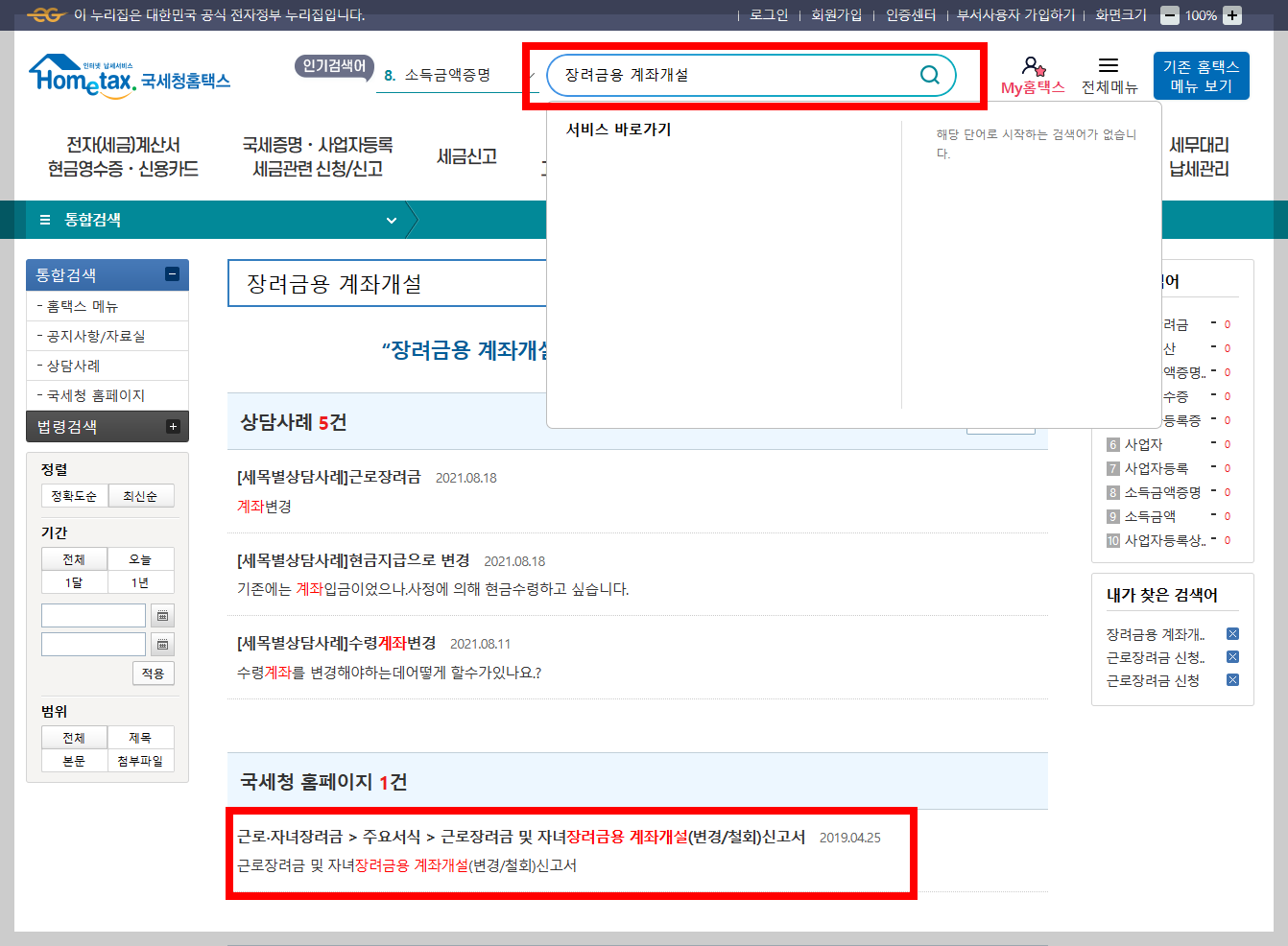Viewport: 1288px width, 946px height.
Task: Open 전체메뉴 with the hamburger icon
Action: pos(1109,66)
